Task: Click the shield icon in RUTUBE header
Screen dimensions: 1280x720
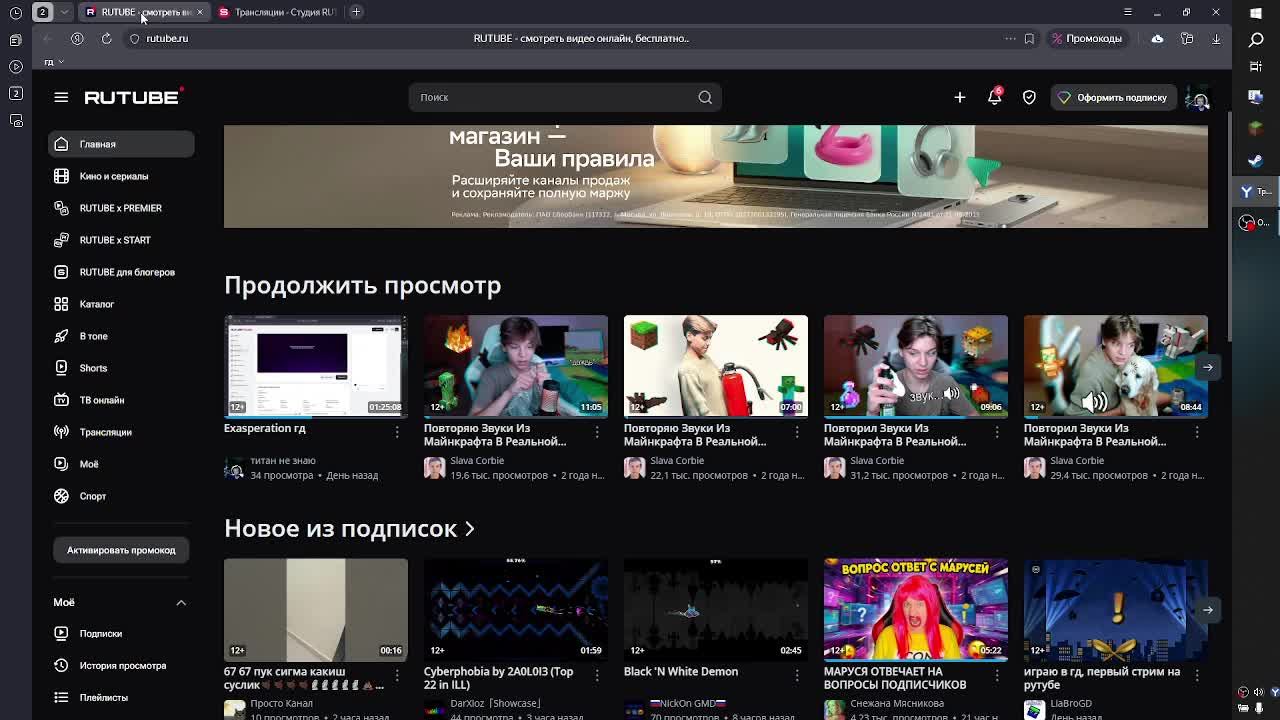Action: (x=1029, y=97)
